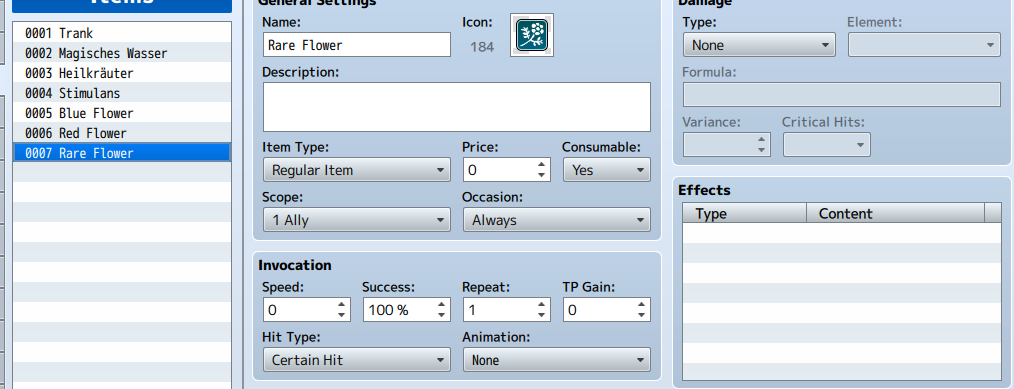This screenshot has width=1014, height=389.
Task: Select item 0004 Stimulans
Action: [122, 93]
